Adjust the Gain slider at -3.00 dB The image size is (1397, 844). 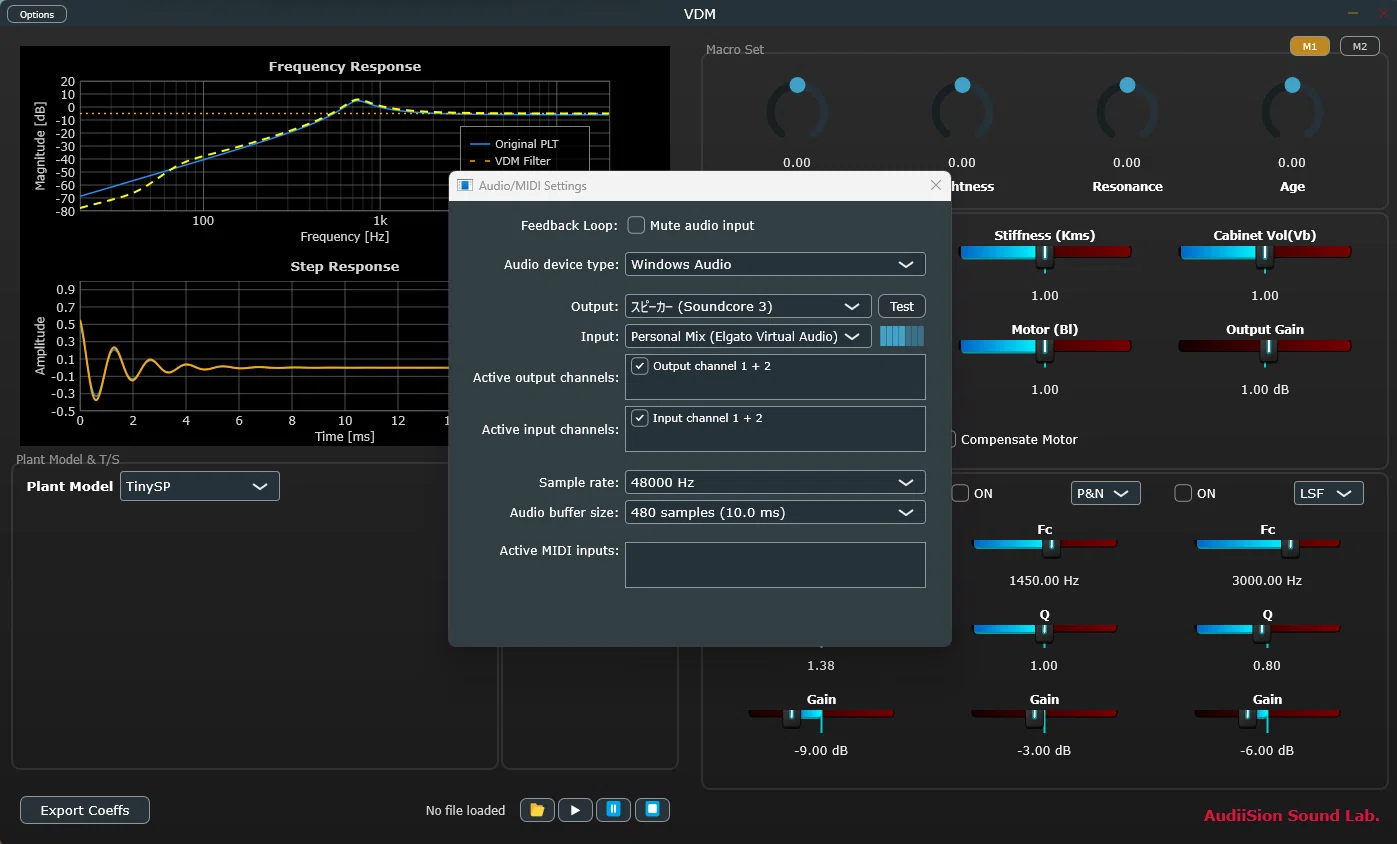pos(1045,715)
